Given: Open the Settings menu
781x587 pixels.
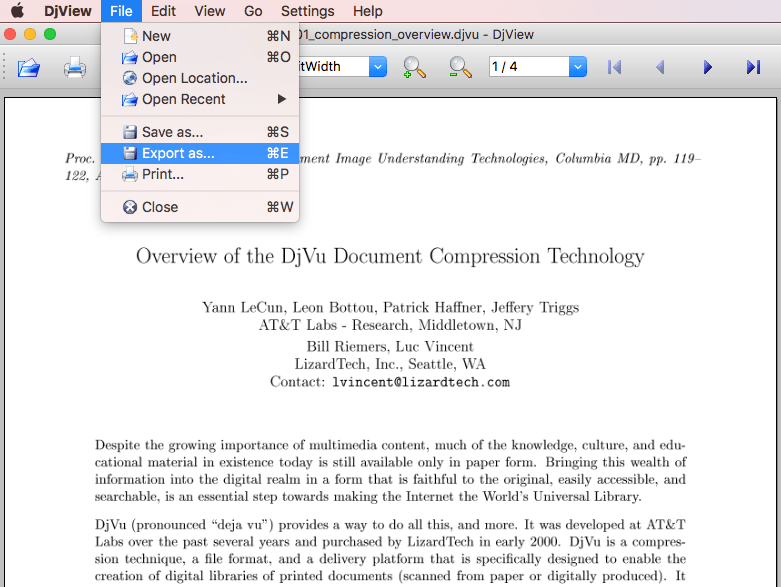Looking at the screenshot, I should (307, 11).
